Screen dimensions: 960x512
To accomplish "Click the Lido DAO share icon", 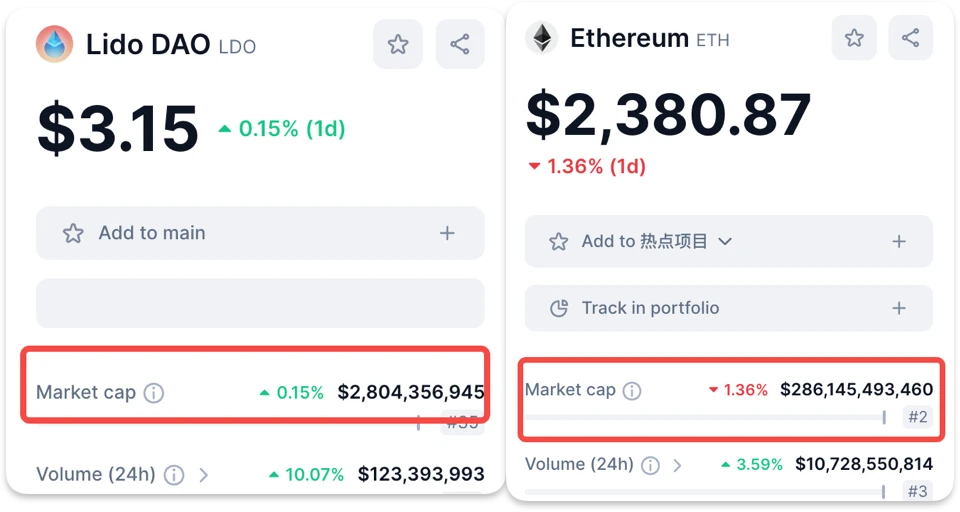I will 460,44.
